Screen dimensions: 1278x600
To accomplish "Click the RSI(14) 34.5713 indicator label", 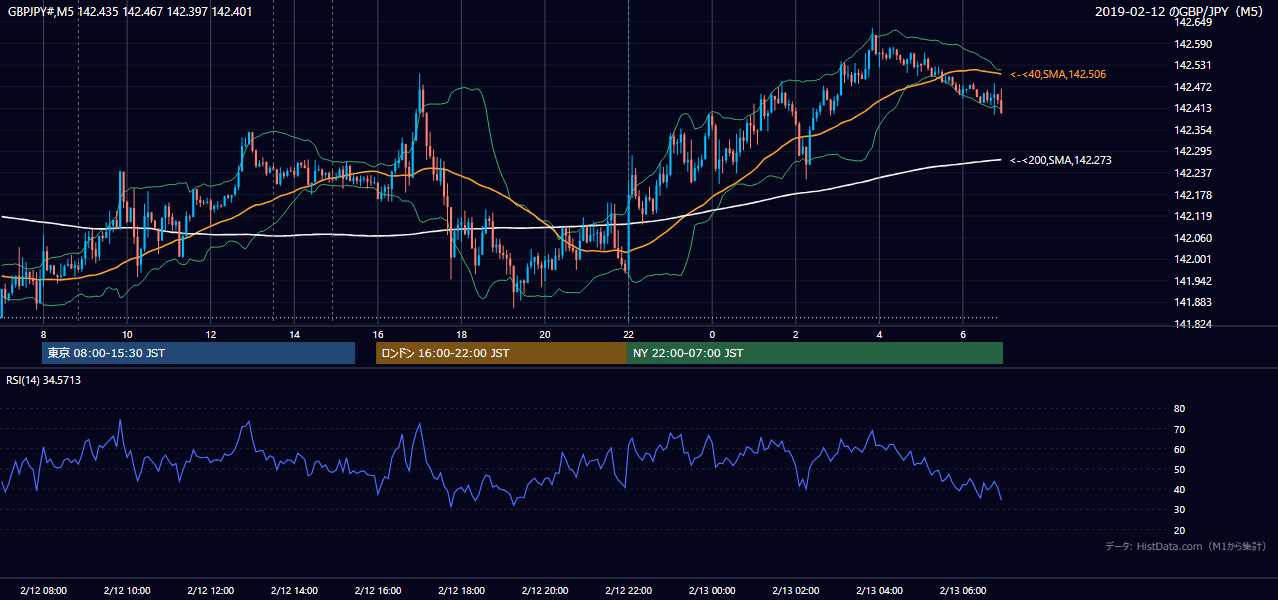I will tap(44, 380).
